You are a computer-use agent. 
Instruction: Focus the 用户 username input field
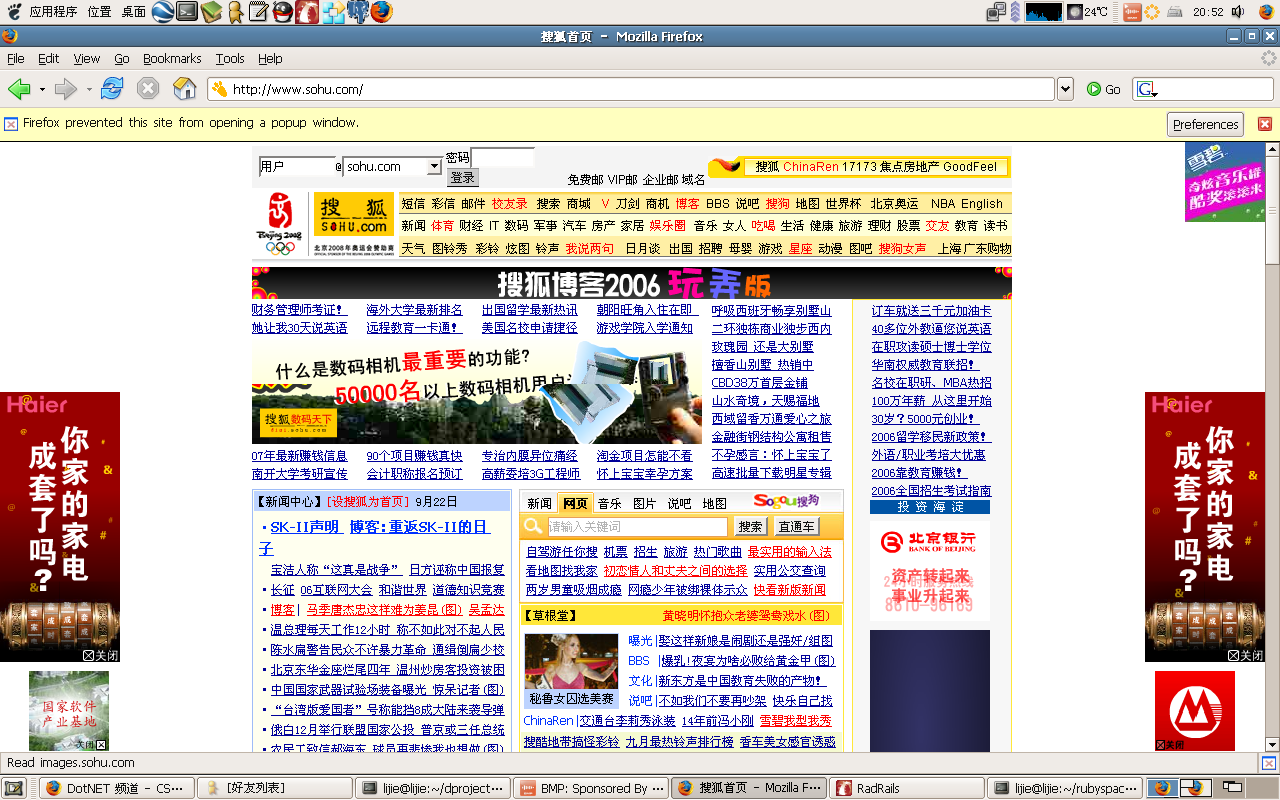point(296,167)
